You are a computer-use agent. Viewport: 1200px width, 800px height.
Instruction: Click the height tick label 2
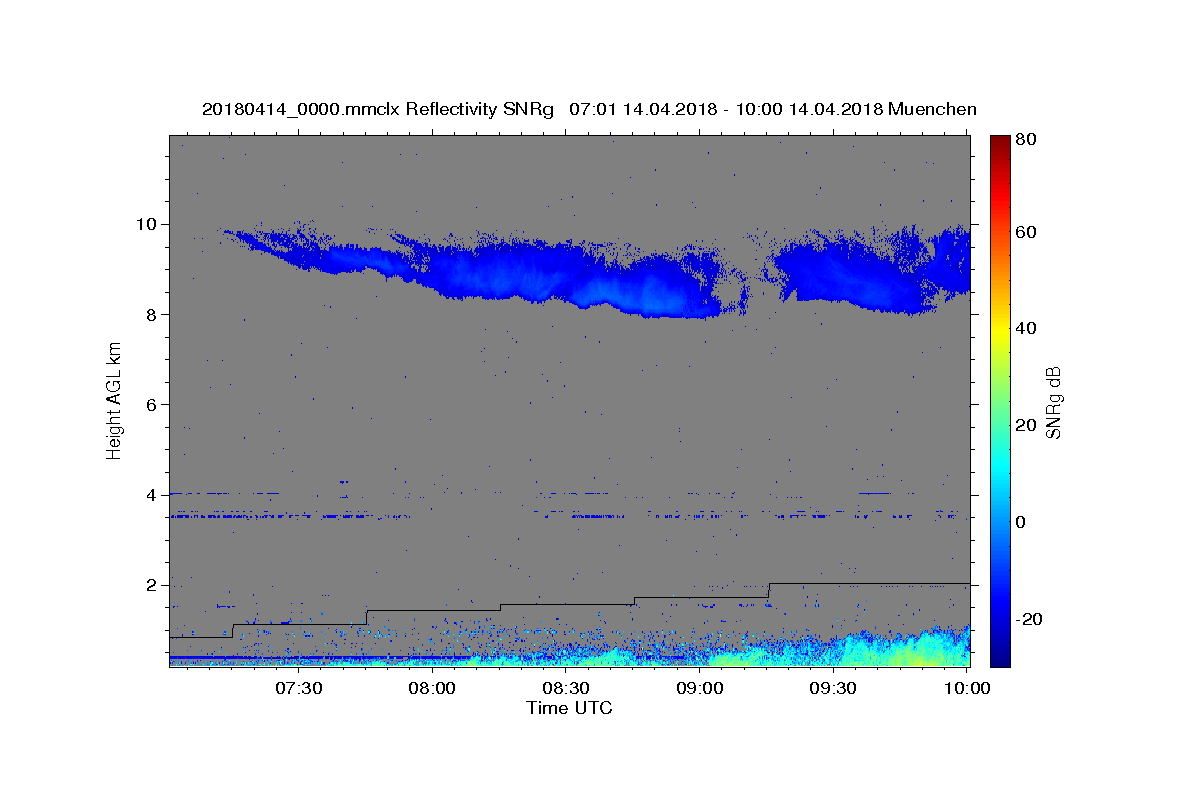click(153, 585)
